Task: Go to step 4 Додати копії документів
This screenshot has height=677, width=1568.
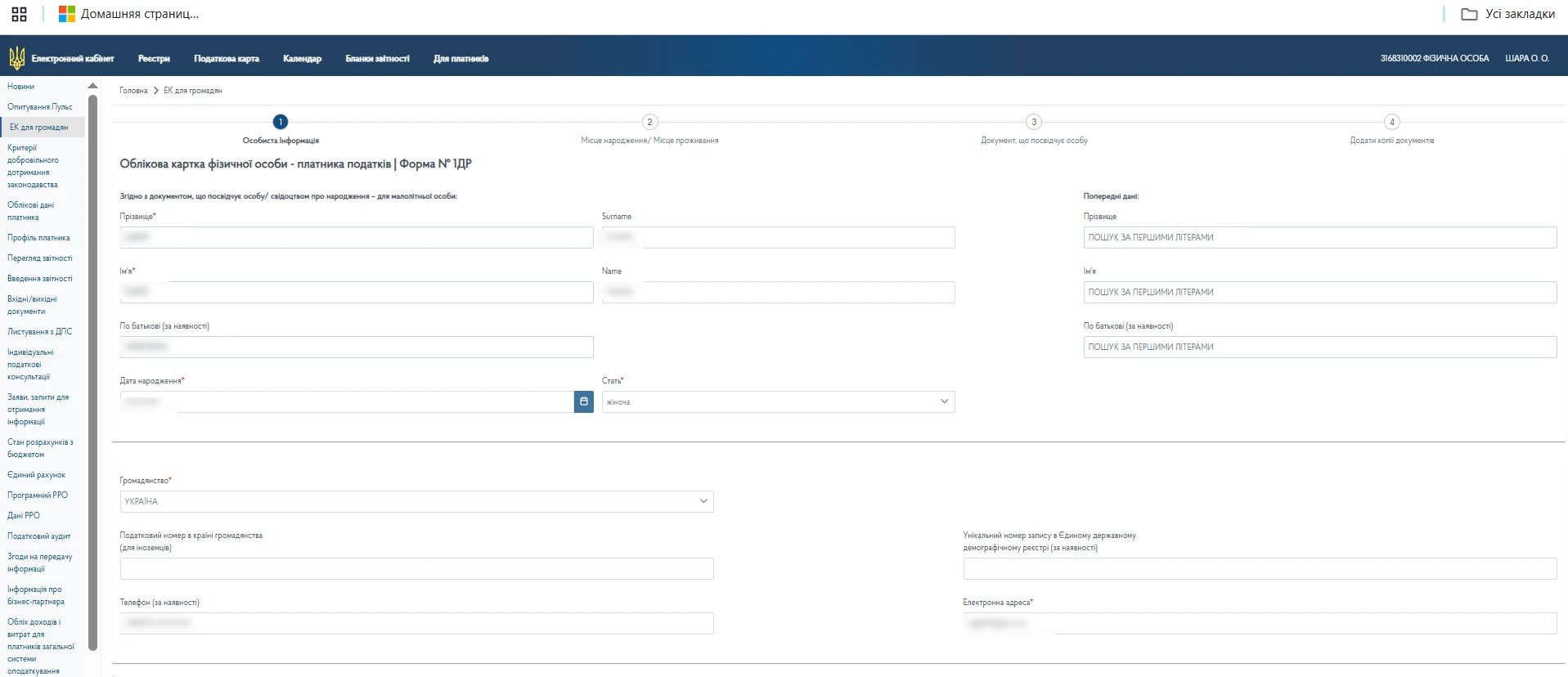Action: pos(1392,122)
